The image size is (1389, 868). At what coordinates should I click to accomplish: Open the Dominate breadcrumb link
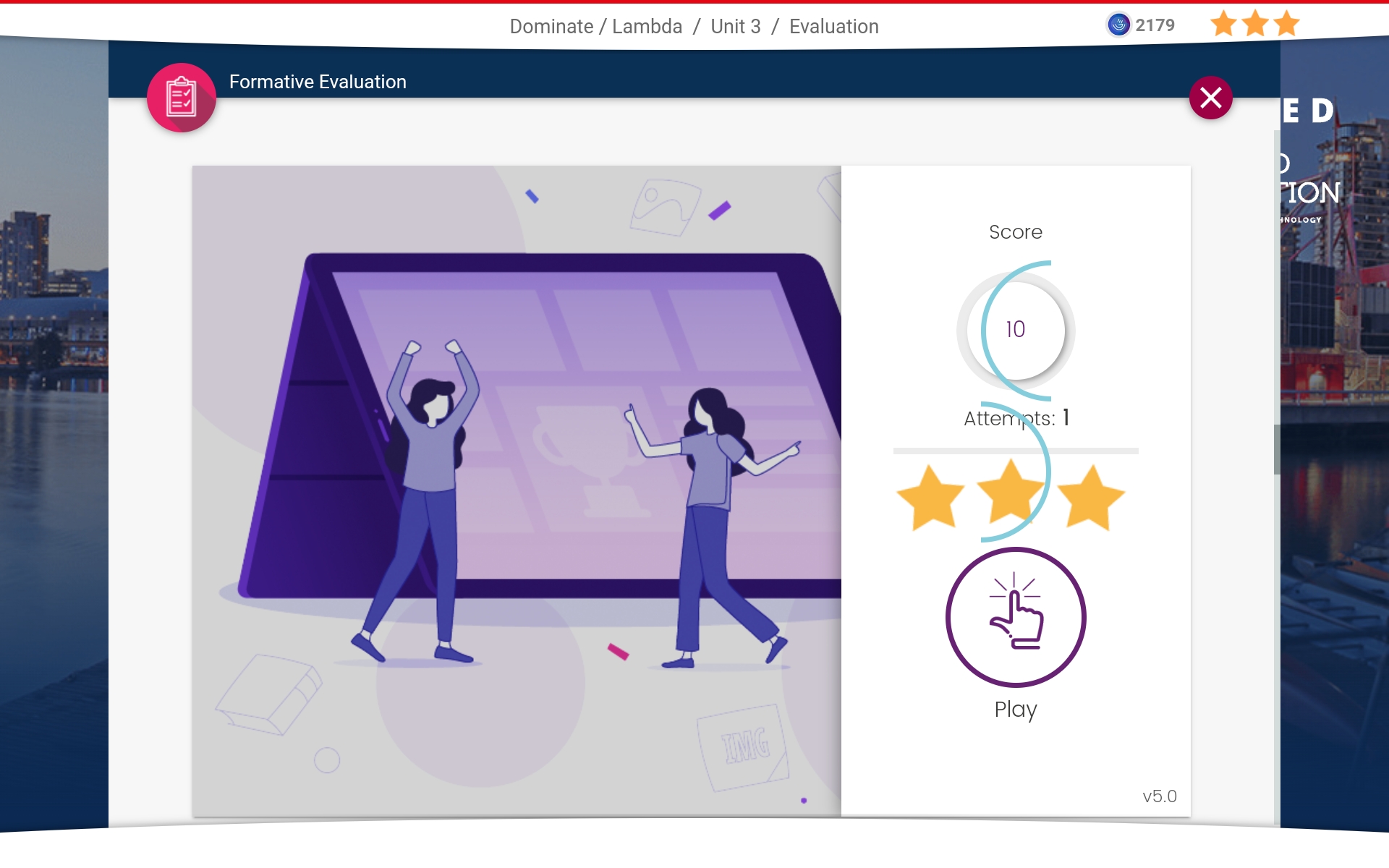click(551, 27)
